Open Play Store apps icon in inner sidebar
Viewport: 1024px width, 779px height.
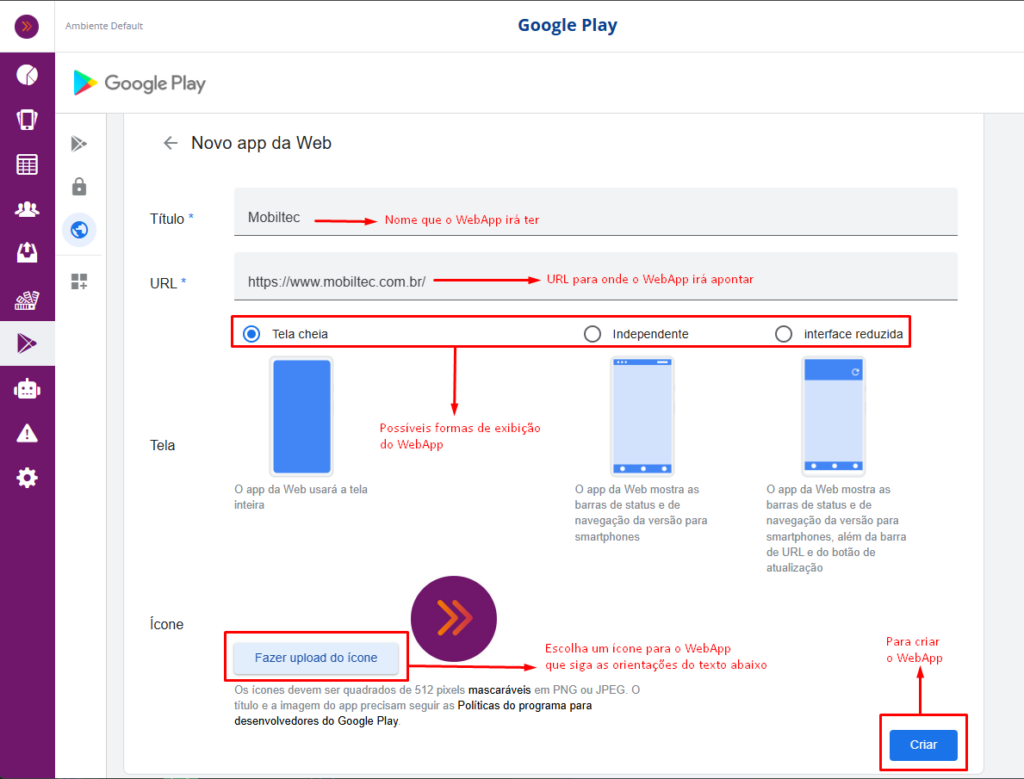click(79, 144)
